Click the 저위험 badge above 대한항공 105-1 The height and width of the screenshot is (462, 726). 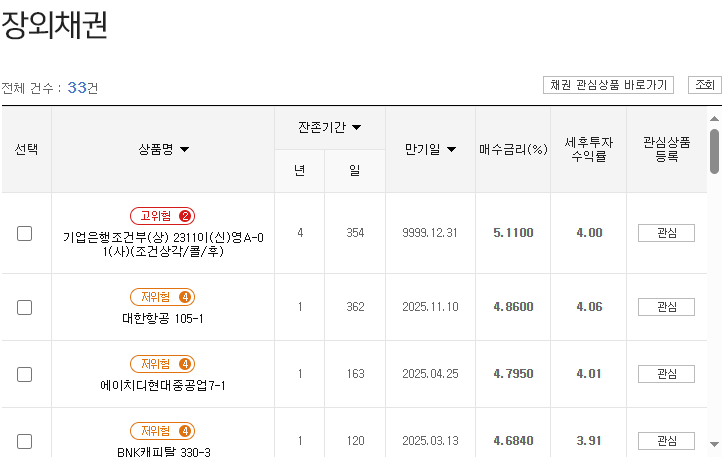tap(162, 297)
